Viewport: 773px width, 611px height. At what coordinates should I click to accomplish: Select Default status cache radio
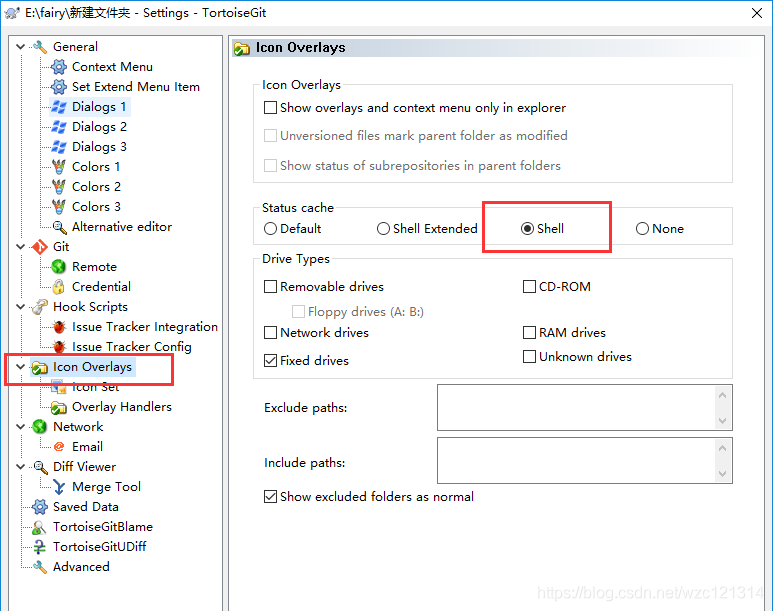pos(270,229)
